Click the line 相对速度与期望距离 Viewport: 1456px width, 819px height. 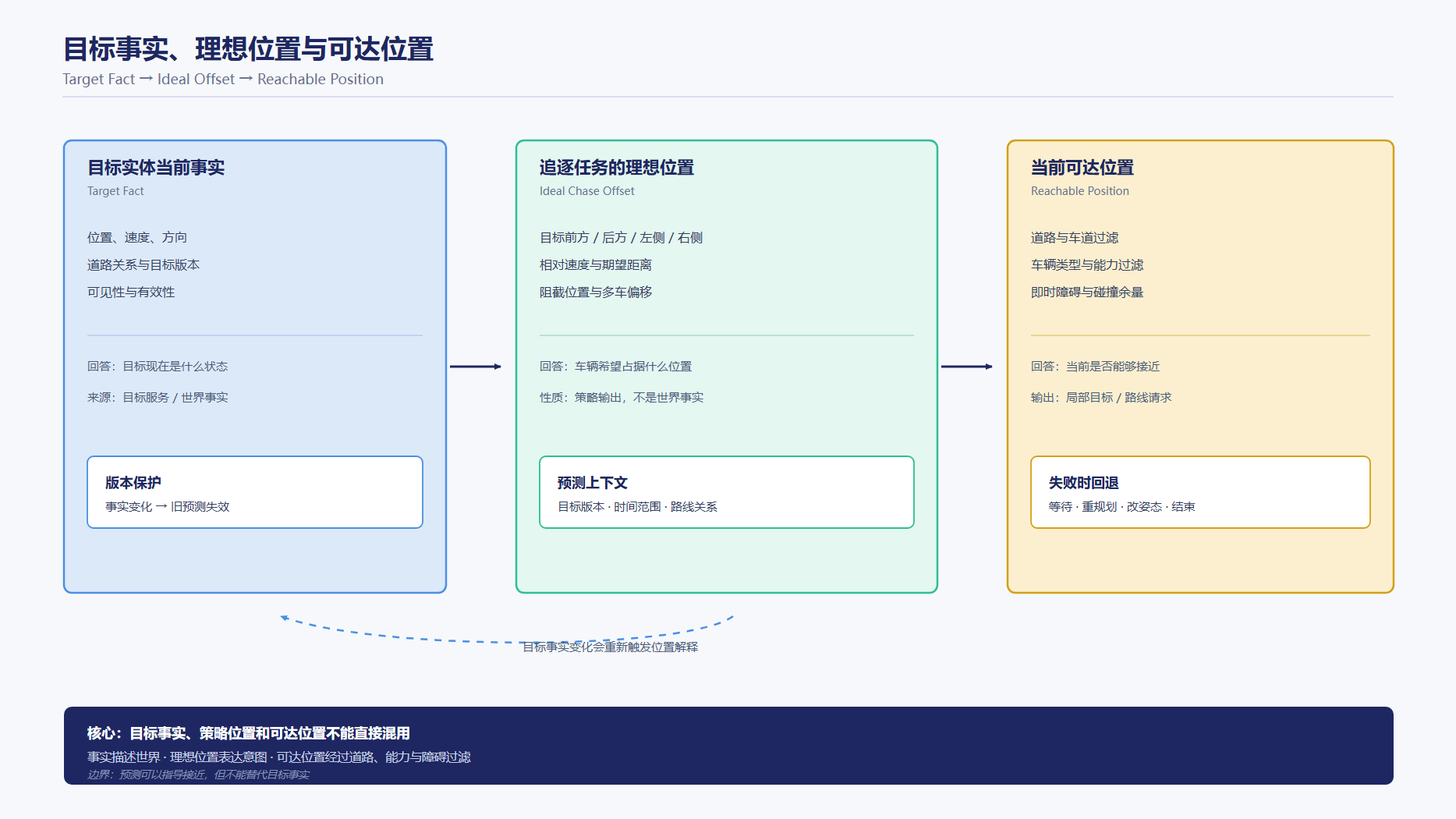(x=596, y=264)
